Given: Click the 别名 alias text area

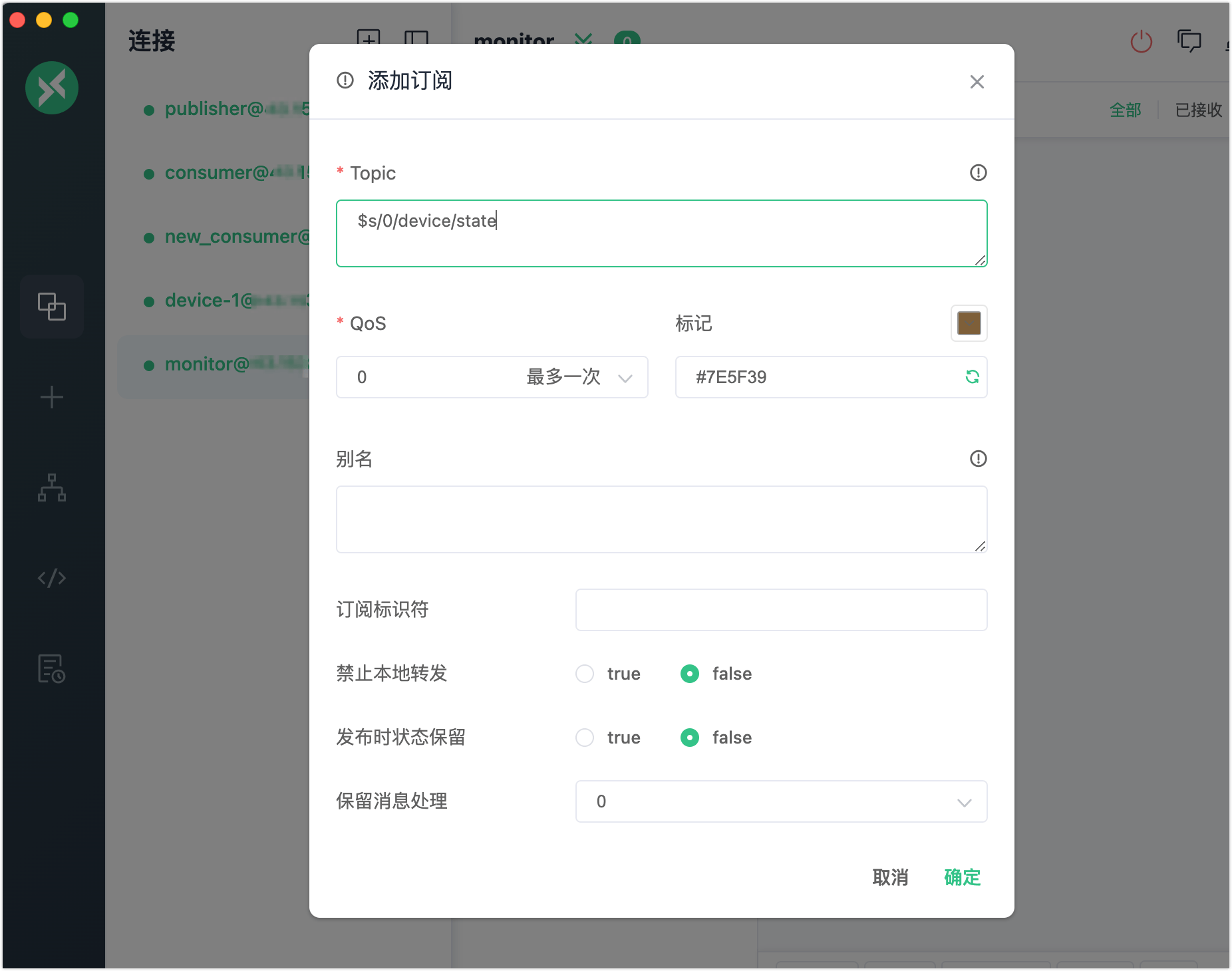Looking at the screenshot, I should coord(661,519).
